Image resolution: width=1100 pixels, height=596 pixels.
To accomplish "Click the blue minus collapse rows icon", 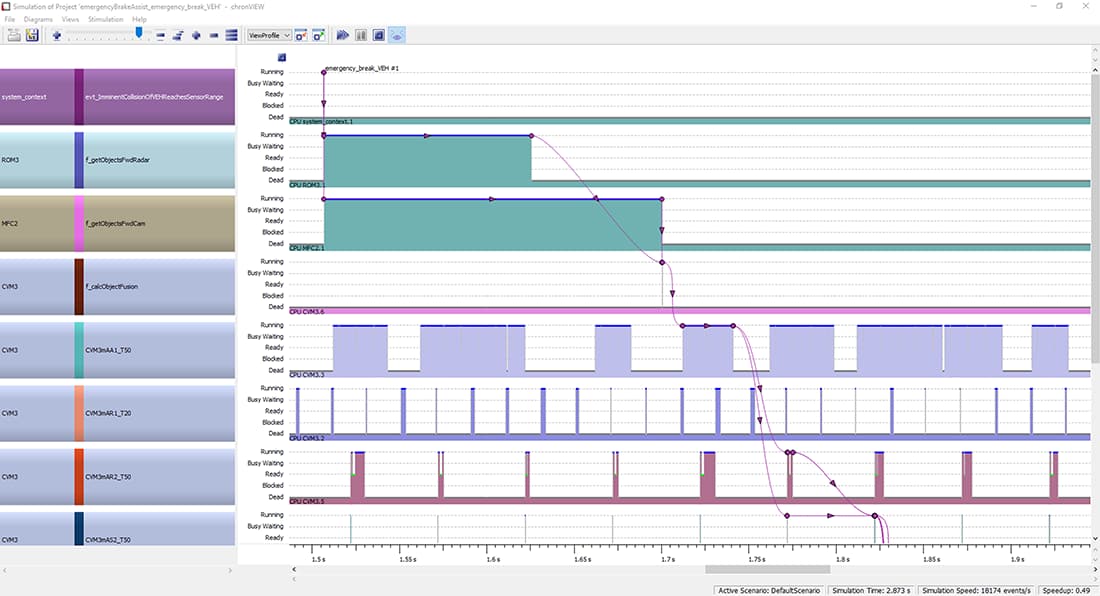I will tap(213, 35).
